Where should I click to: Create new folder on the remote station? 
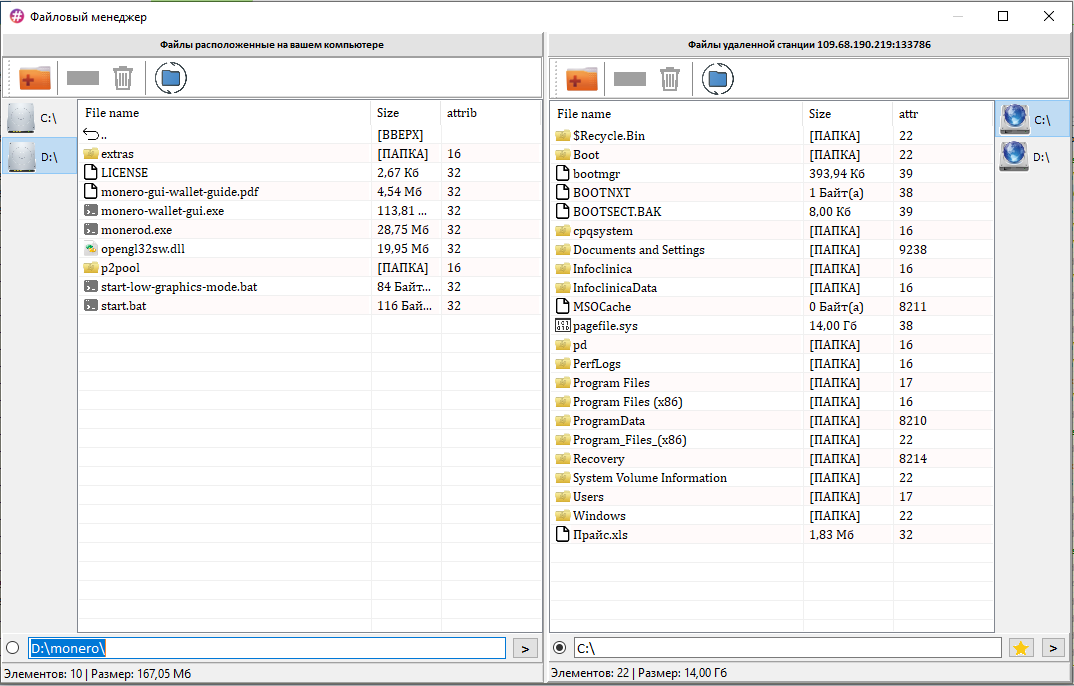point(582,79)
